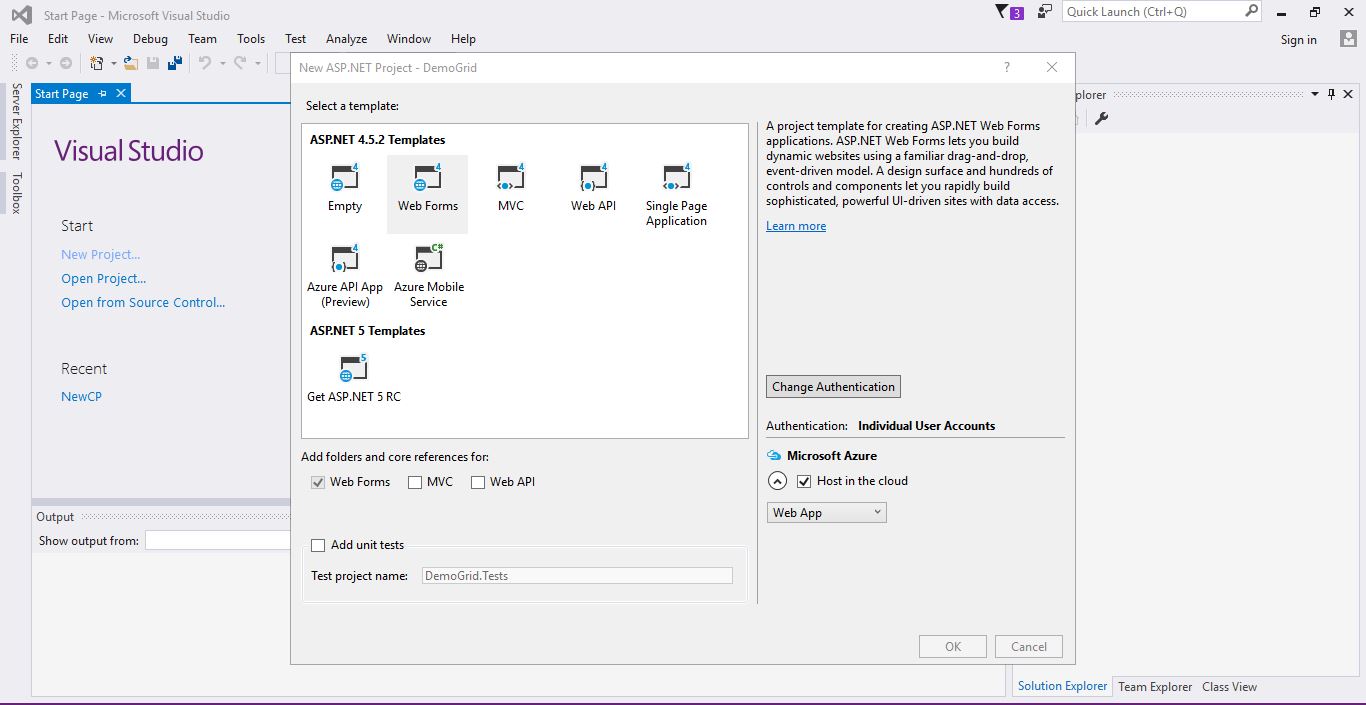The image size is (1366, 705).
Task: Click the send feedback icon
Action: tap(1045, 11)
